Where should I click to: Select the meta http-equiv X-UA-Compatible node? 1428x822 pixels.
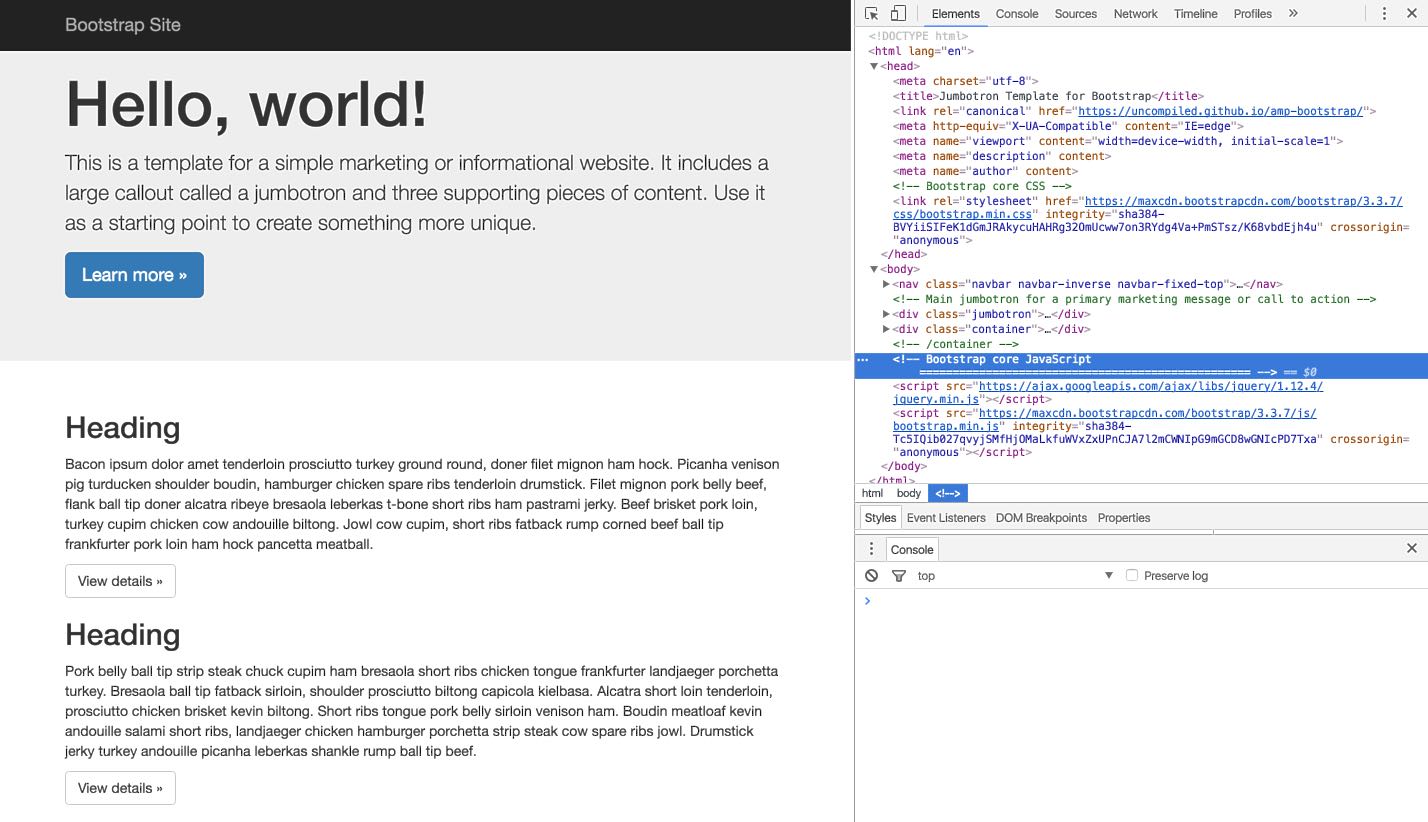tap(1068, 126)
